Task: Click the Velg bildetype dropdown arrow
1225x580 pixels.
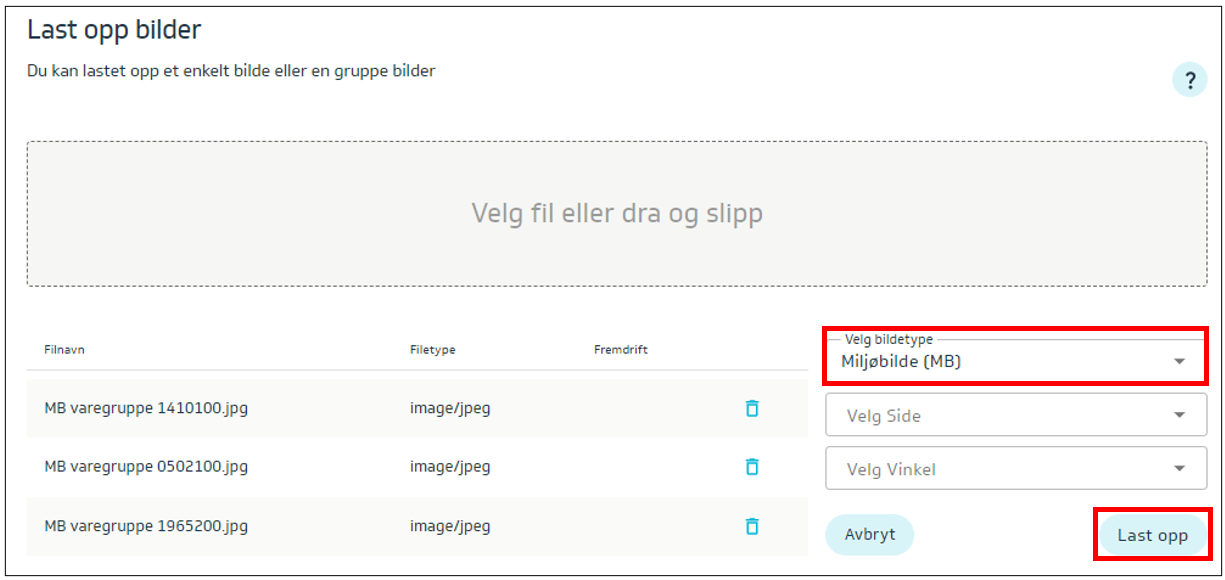Action: (1180, 361)
